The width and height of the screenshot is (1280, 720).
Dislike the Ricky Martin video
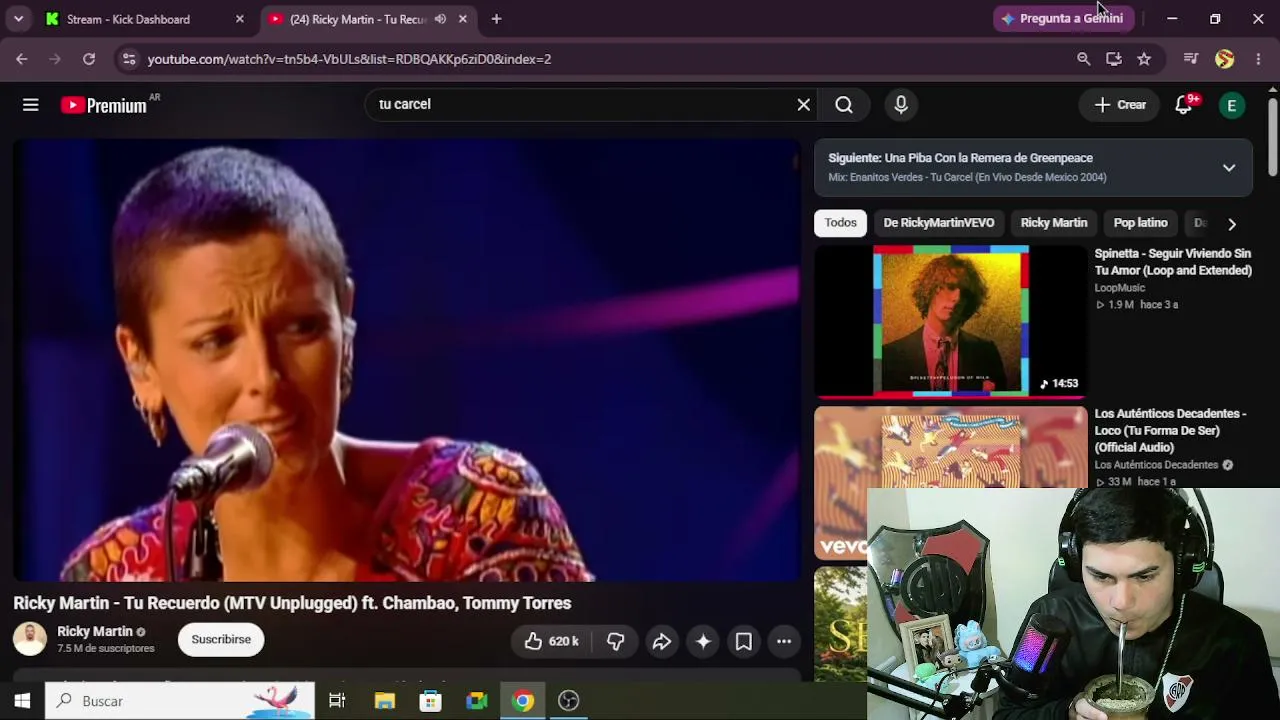[616, 641]
